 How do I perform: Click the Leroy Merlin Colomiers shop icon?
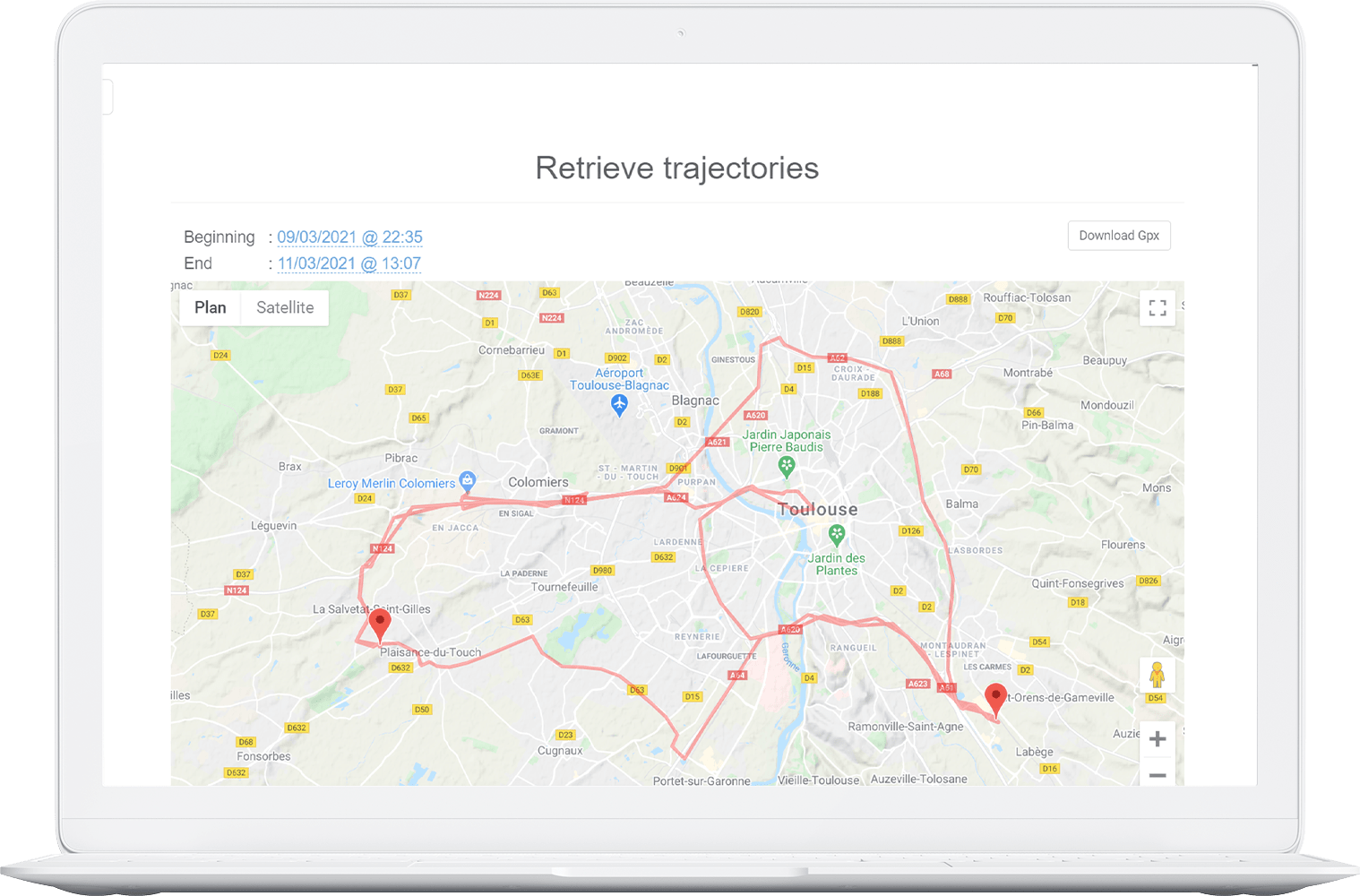point(467,480)
